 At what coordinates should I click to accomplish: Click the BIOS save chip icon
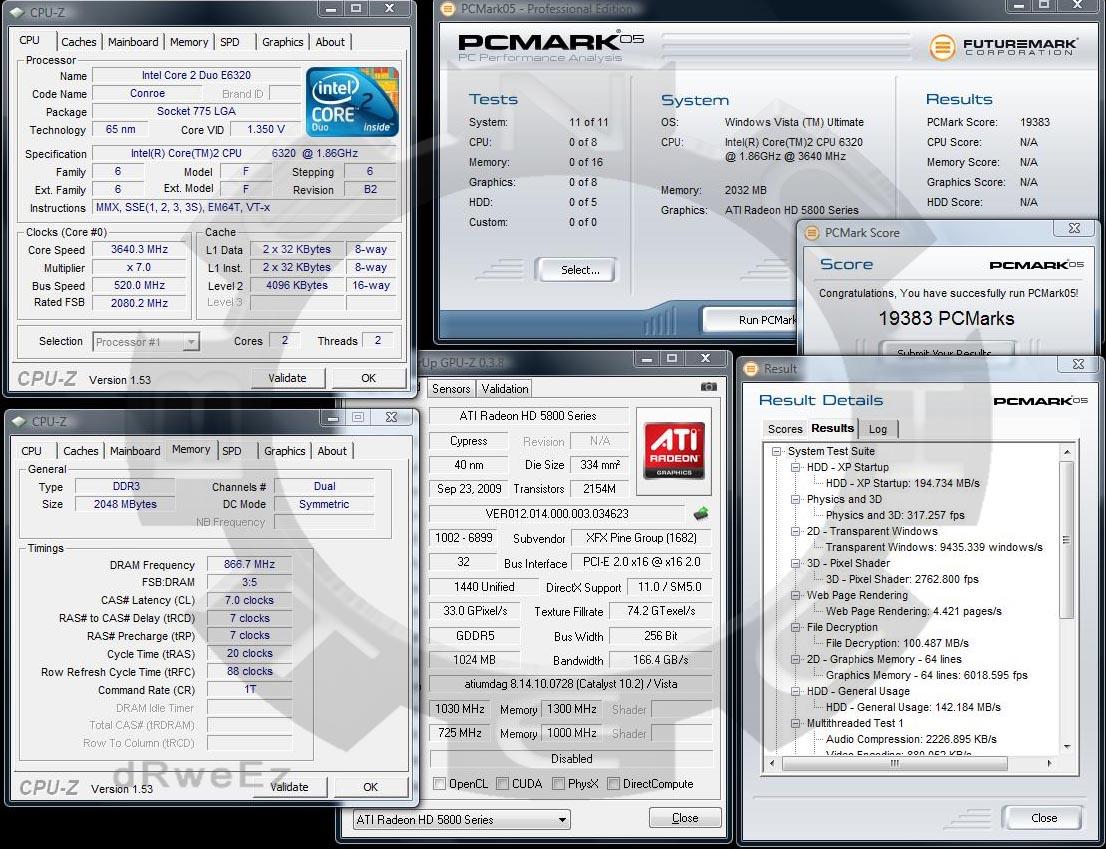(700, 513)
